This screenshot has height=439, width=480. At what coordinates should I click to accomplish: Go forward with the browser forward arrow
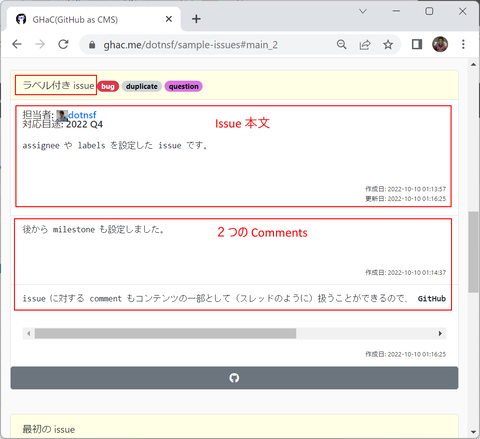[x=40, y=44]
